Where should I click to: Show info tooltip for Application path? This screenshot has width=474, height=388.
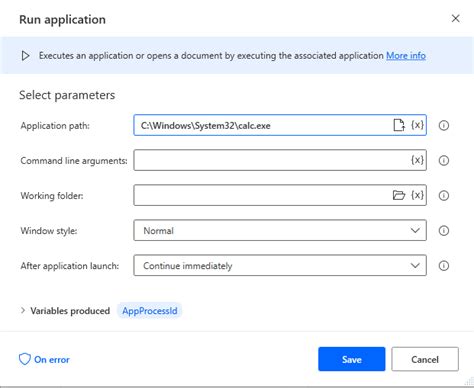pyautogui.click(x=444, y=126)
